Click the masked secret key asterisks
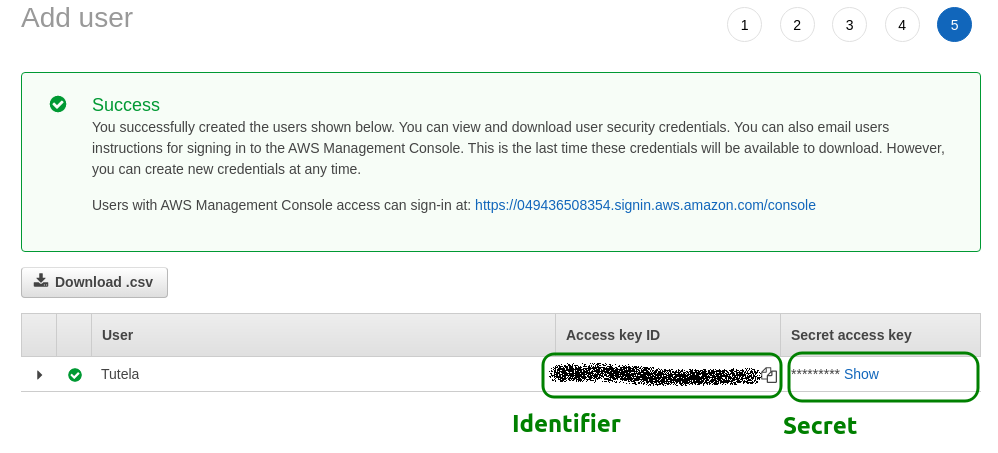Screen dimensions: 998x453 (x=815, y=373)
